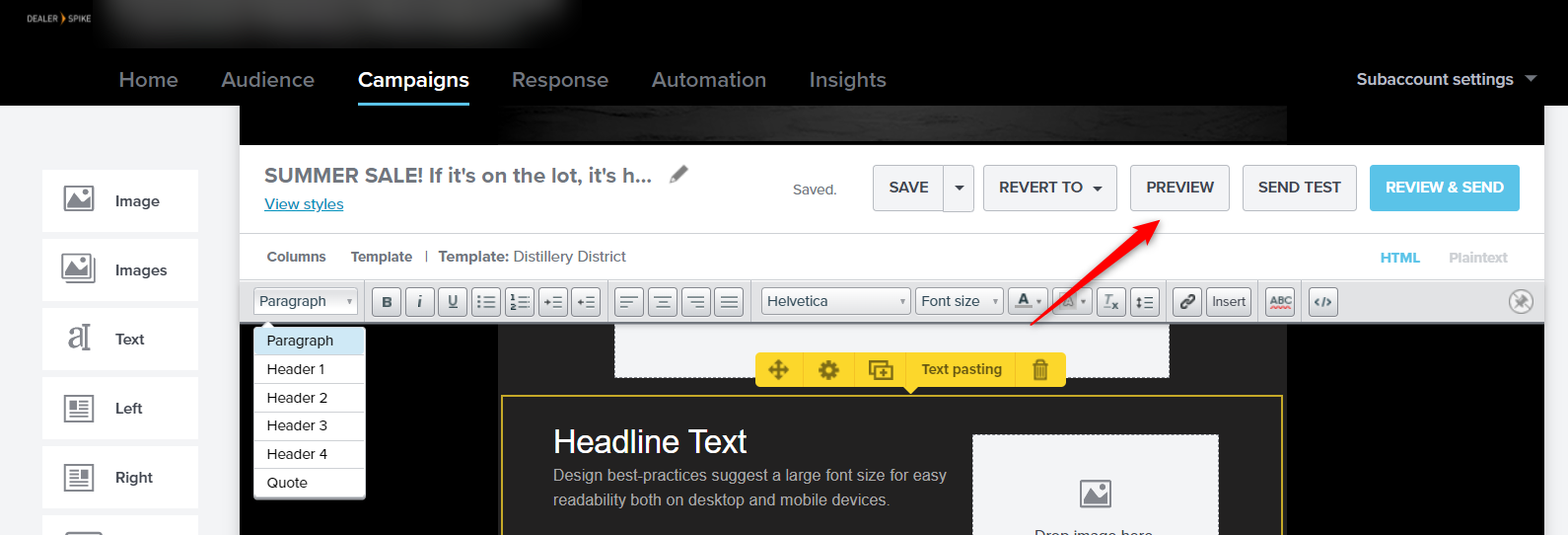Viewport: 1568px width, 535px height.
Task: Toggle italic formatting
Action: [x=420, y=302]
